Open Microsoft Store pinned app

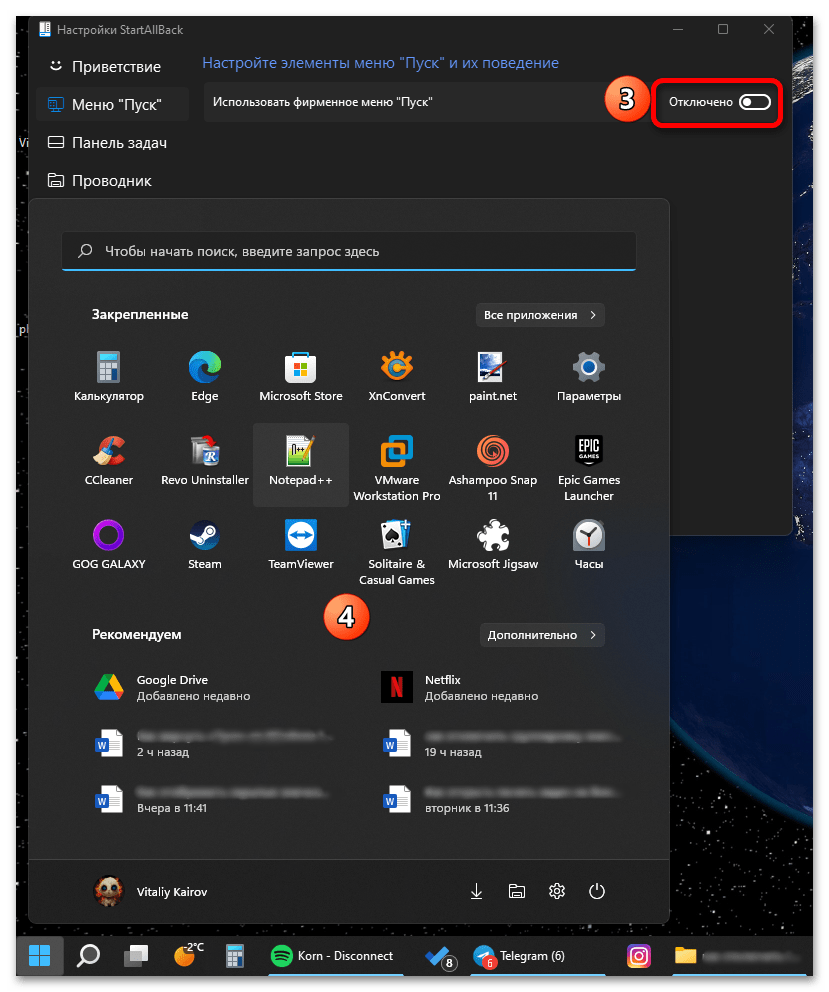click(x=301, y=376)
